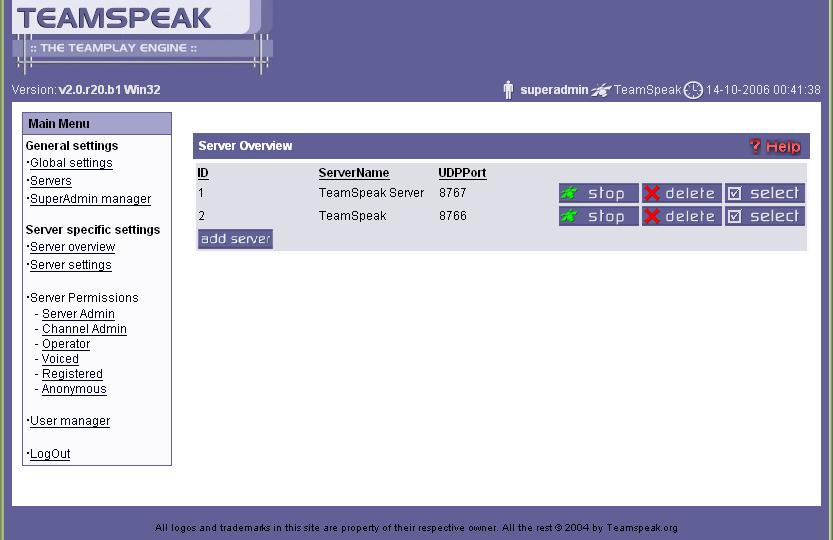Open Channel Admin permissions

84,329
